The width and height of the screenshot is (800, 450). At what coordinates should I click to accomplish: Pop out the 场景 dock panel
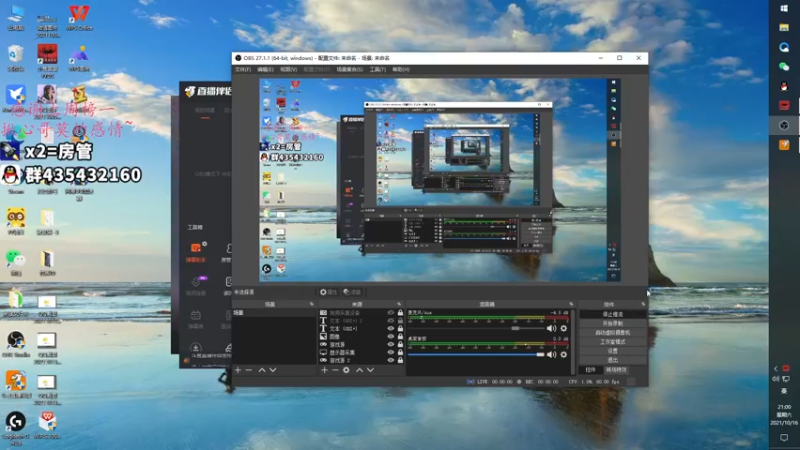click(x=312, y=304)
